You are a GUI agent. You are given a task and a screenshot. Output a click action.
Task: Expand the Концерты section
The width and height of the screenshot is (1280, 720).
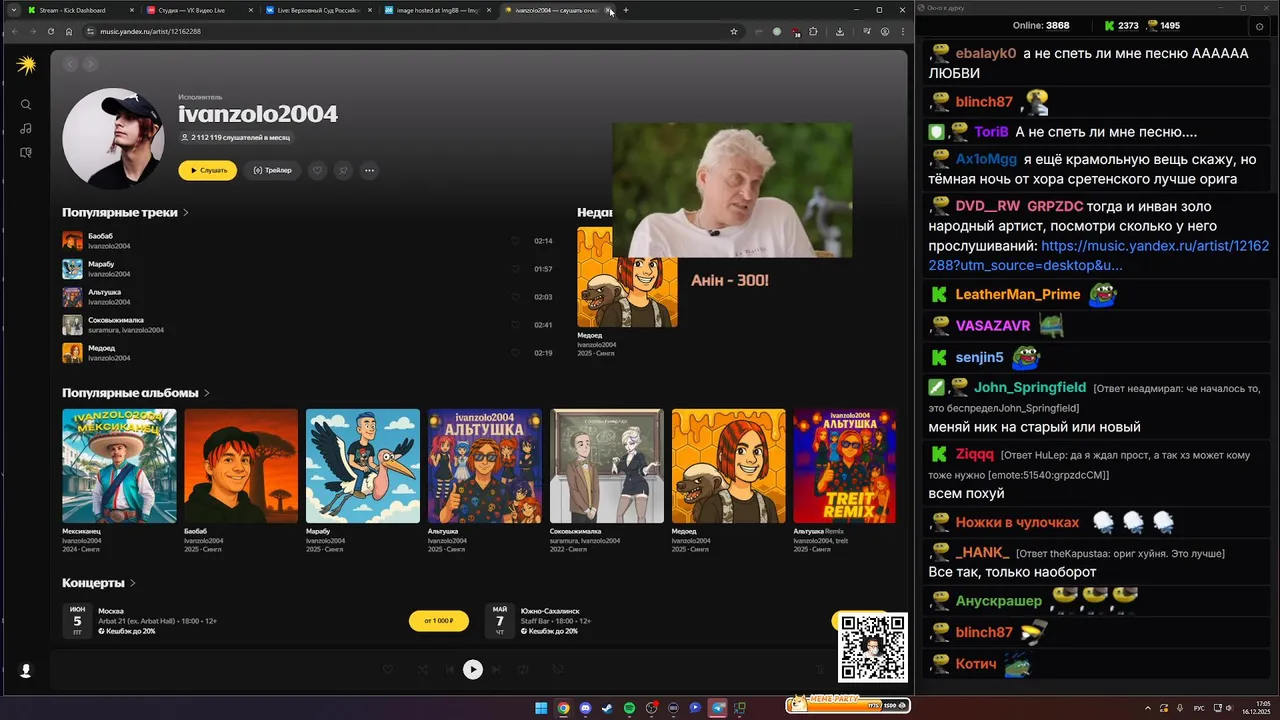(99, 583)
